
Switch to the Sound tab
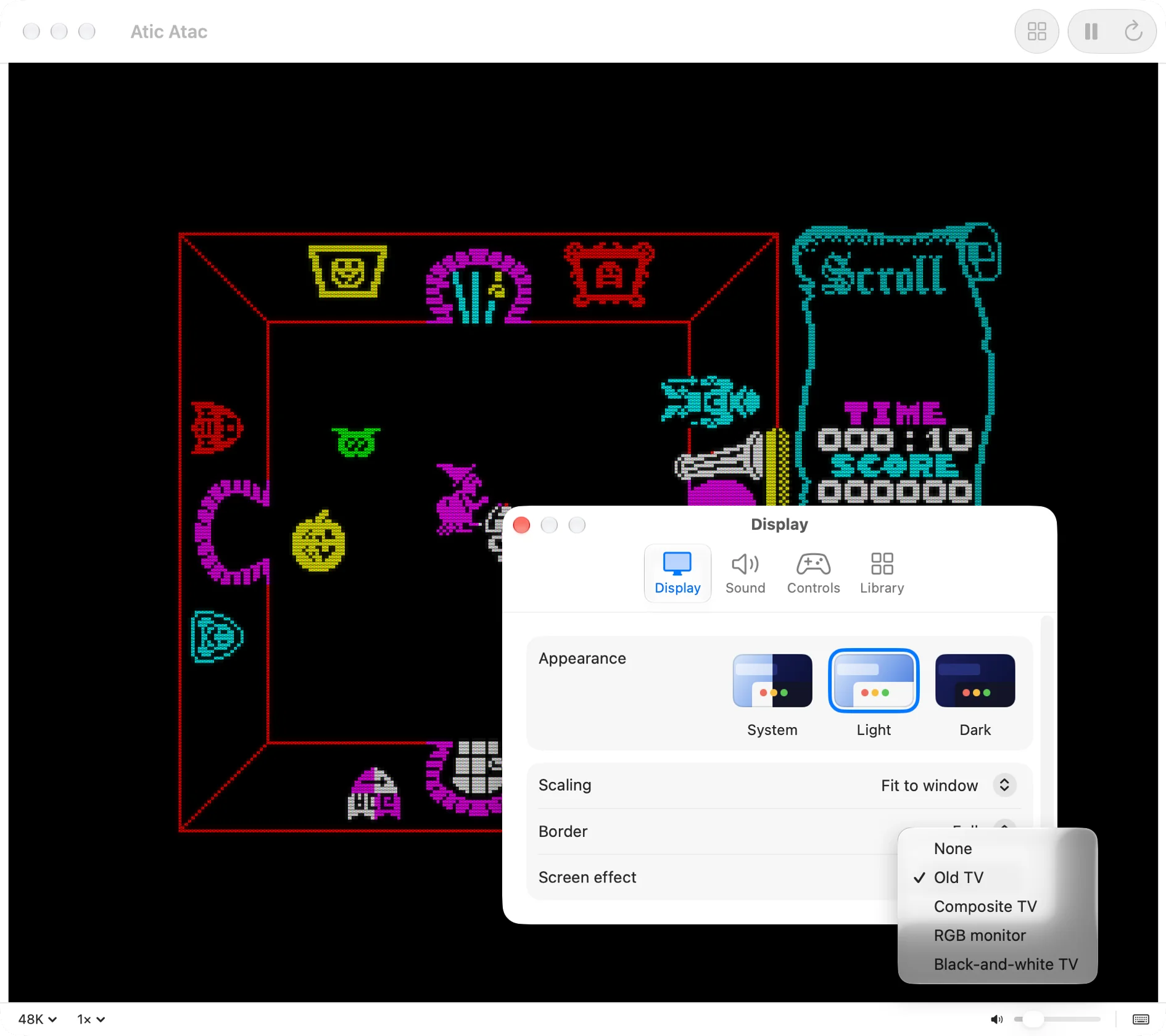pos(745,573)
